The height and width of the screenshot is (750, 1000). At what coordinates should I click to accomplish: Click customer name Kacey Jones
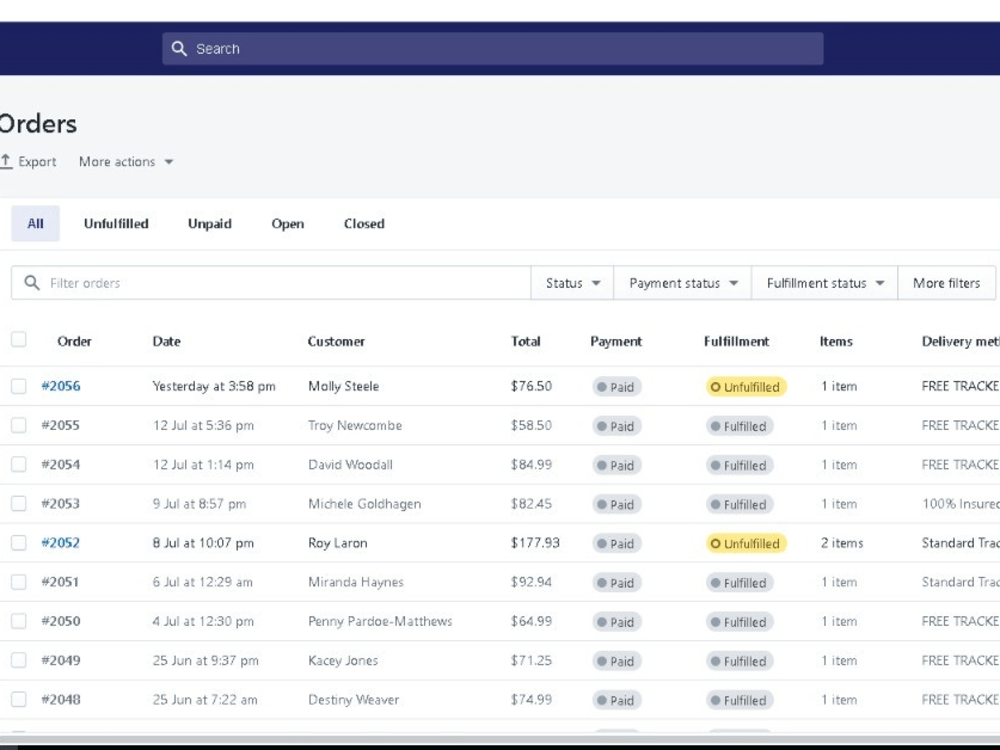[x=343, y=660]
